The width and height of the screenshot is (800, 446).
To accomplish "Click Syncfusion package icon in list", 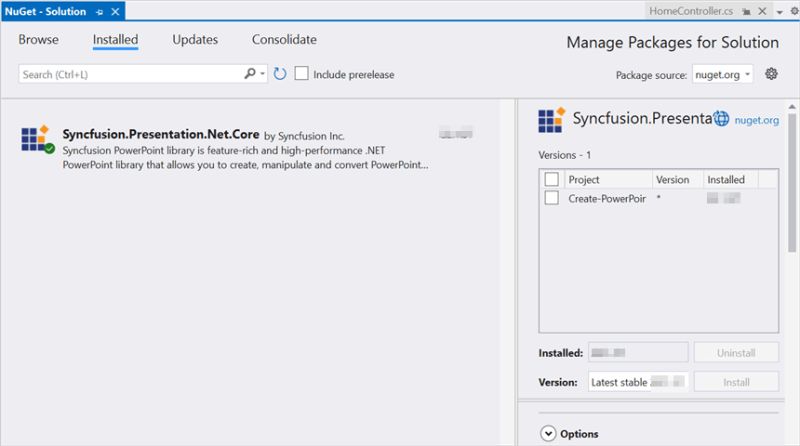I will click(x=38, y=139).
